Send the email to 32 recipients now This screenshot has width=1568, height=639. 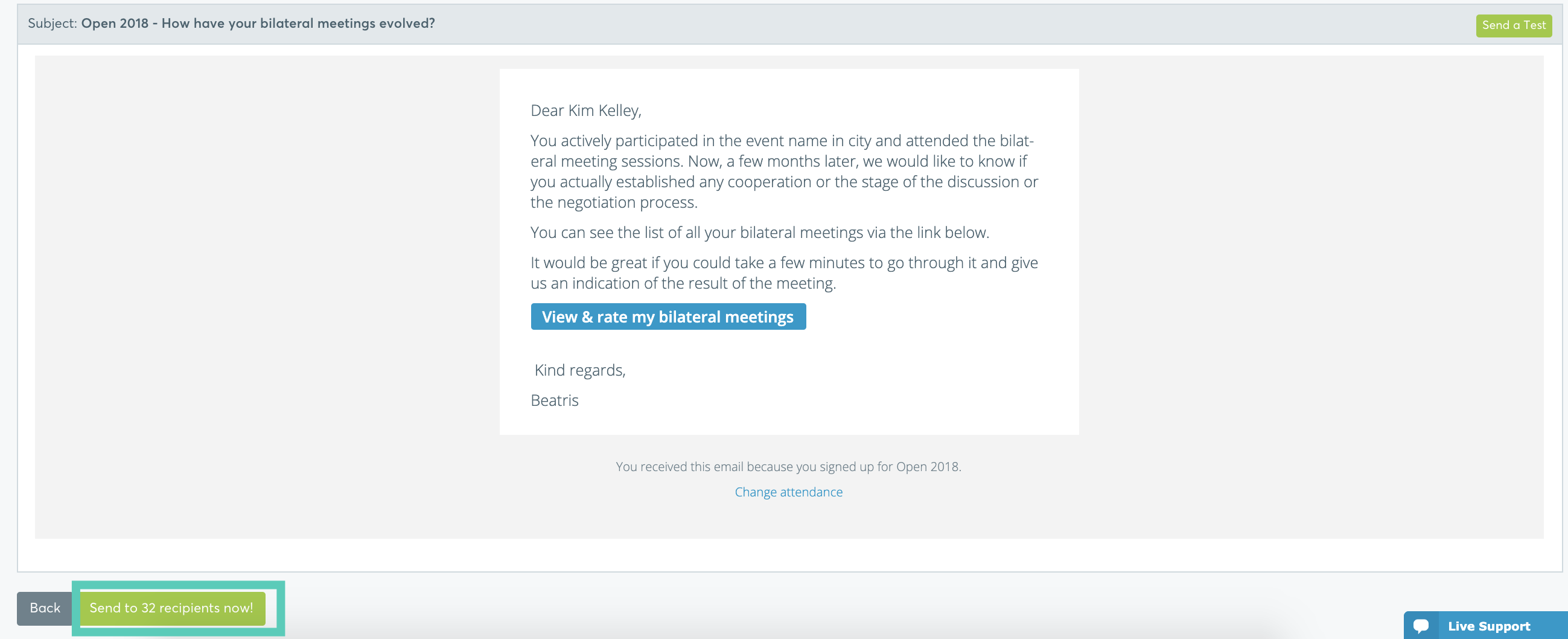(171, 608)
